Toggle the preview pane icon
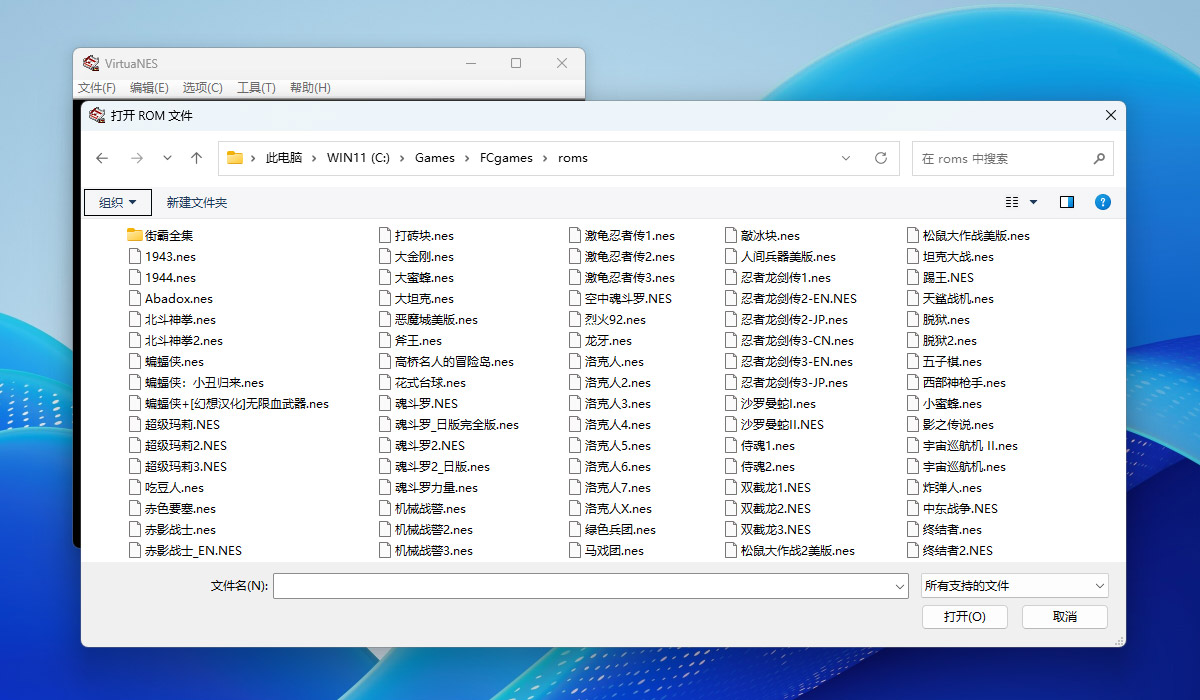The image size is (1200, 700). tap(1066, 202)
